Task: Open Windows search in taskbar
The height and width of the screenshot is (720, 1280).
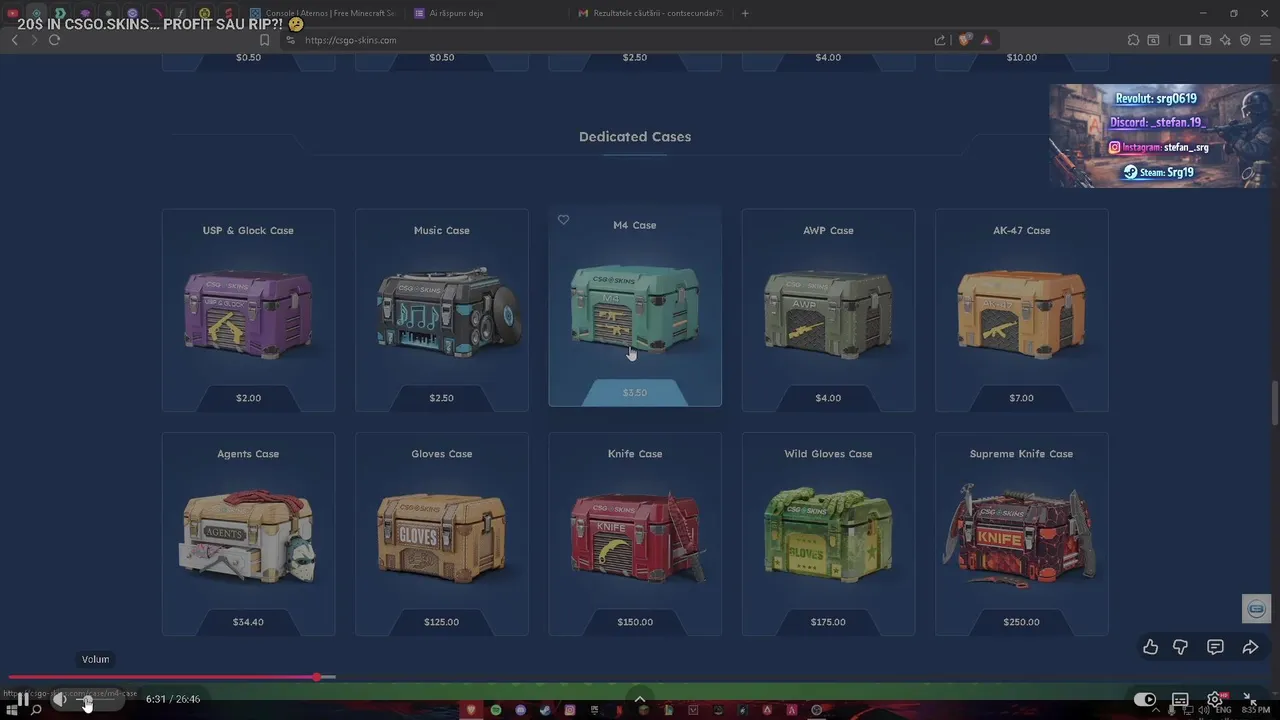Action: (x=36, y=710)
